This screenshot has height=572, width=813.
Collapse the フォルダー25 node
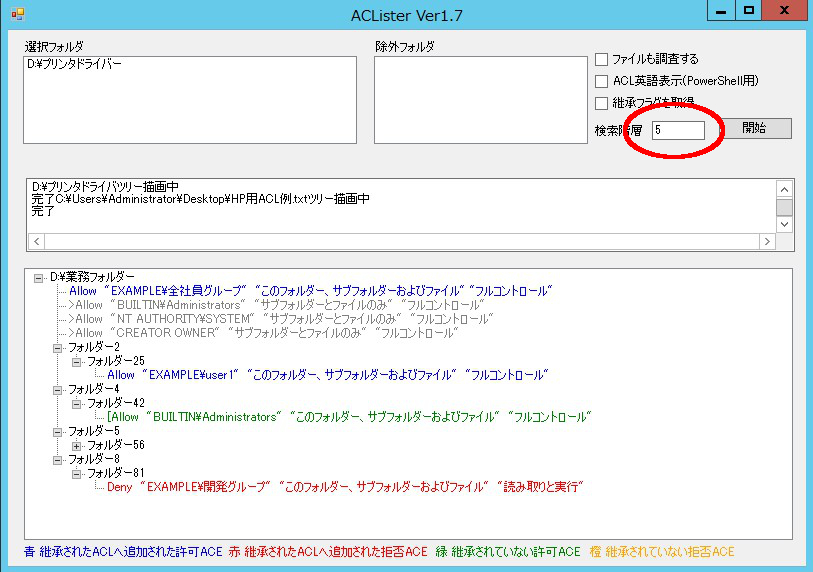pyautogui.click(x=76, y=362)
